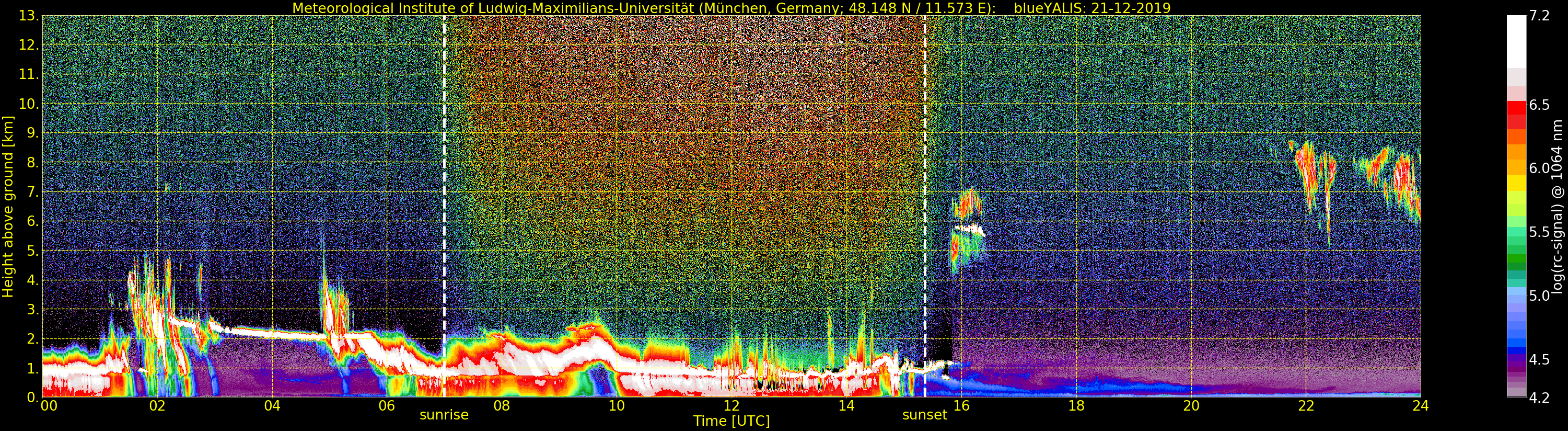Image resolution: width=1568 pixels, height=431 pixels.
Task: Click the 'sunset' label below the time axis
Action: 925,415
